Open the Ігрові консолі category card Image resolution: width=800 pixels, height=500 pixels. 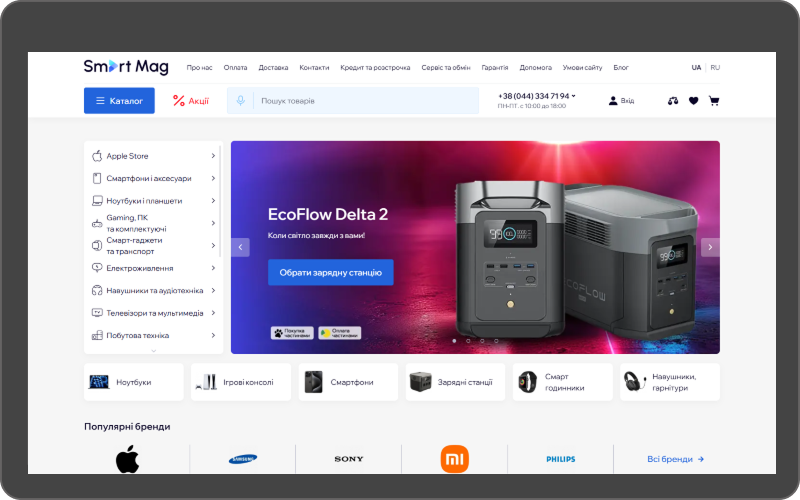coord(241,382)
